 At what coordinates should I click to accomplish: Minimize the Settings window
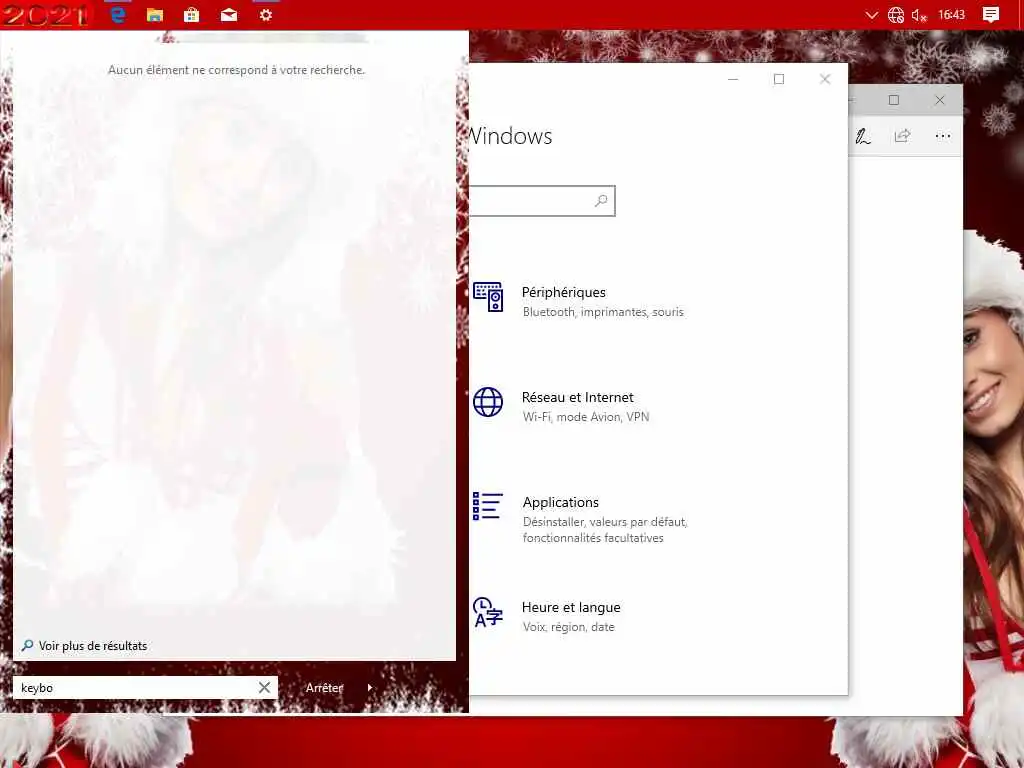click(733, 79)
